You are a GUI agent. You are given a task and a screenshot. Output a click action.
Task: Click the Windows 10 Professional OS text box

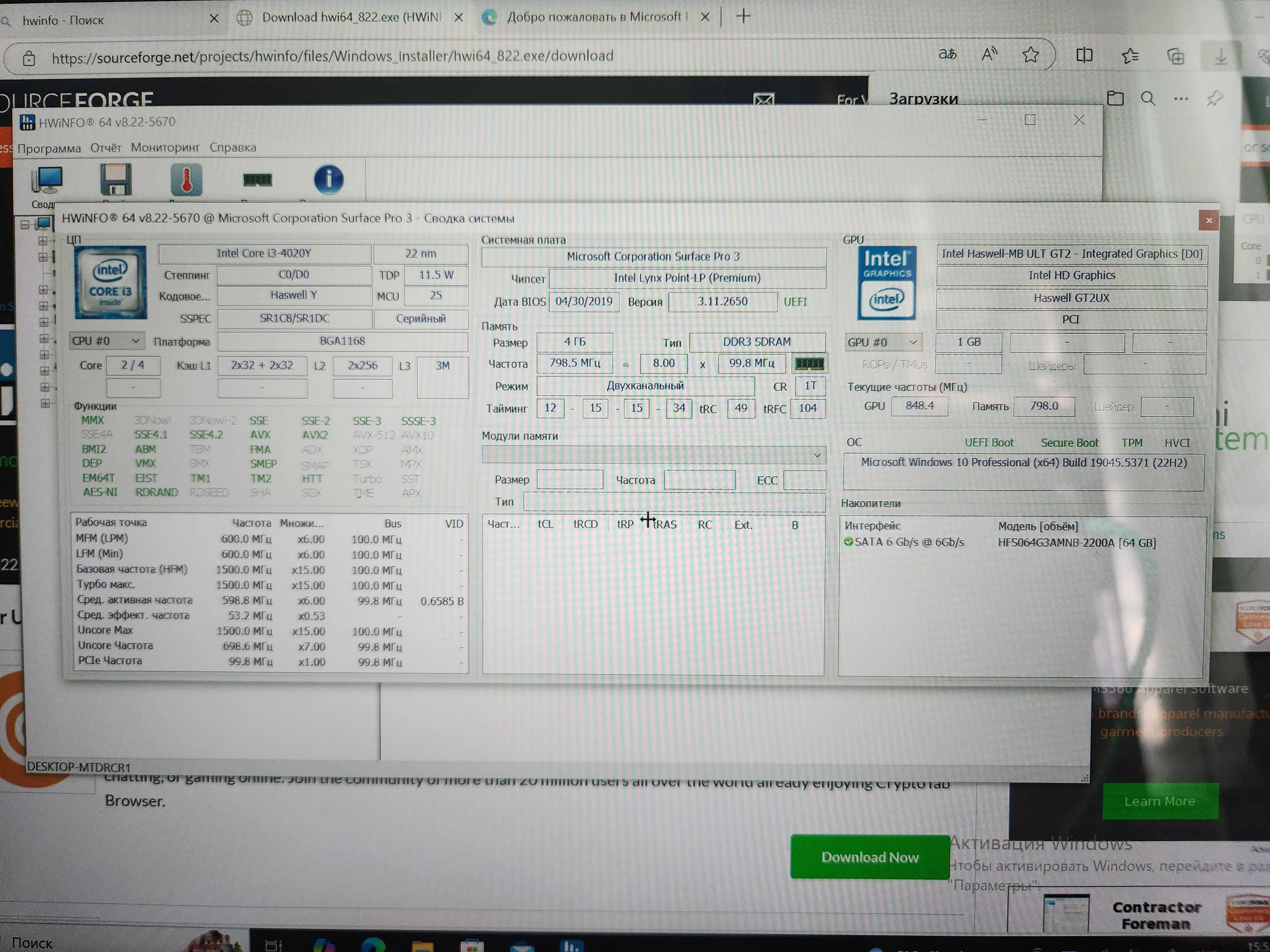coord(1023,471)
